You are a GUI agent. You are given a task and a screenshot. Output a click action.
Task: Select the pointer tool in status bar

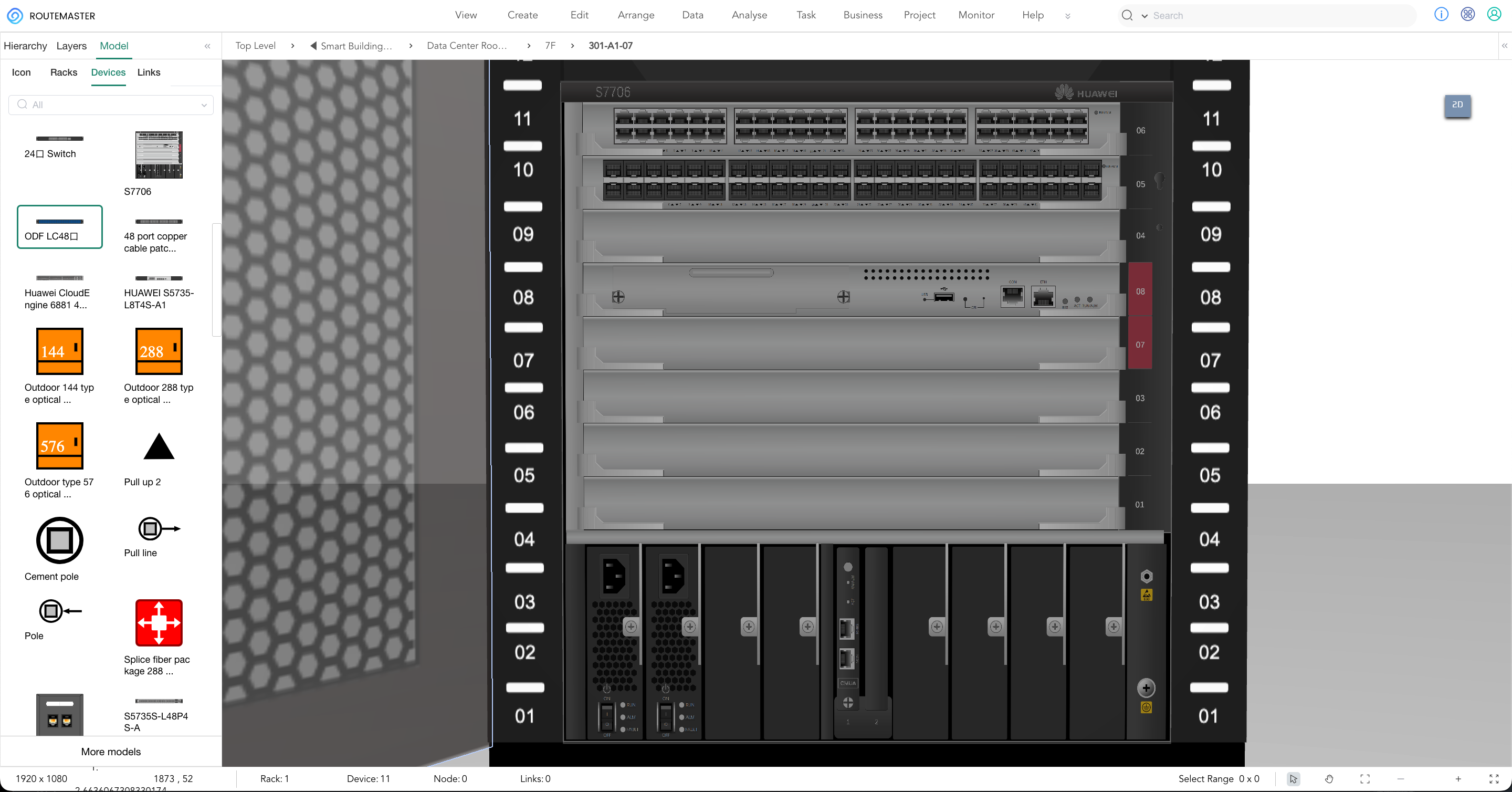tap(1293, 778)
